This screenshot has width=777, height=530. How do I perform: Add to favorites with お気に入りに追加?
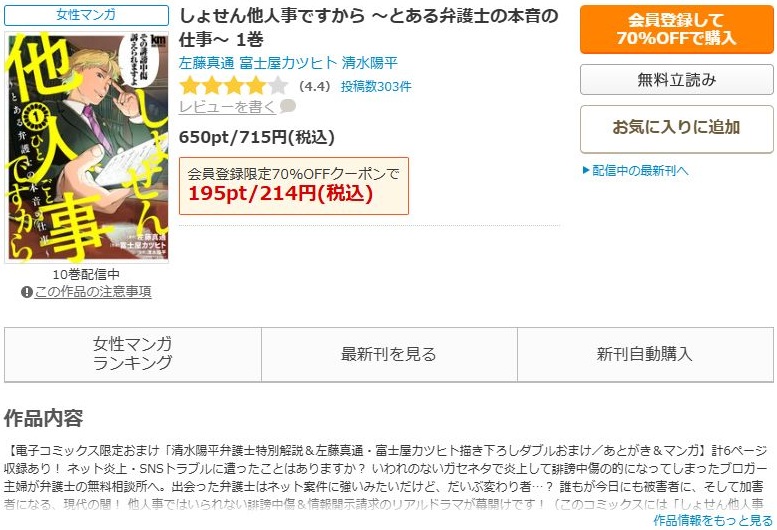pyautogui.click(x=676, y=128)
